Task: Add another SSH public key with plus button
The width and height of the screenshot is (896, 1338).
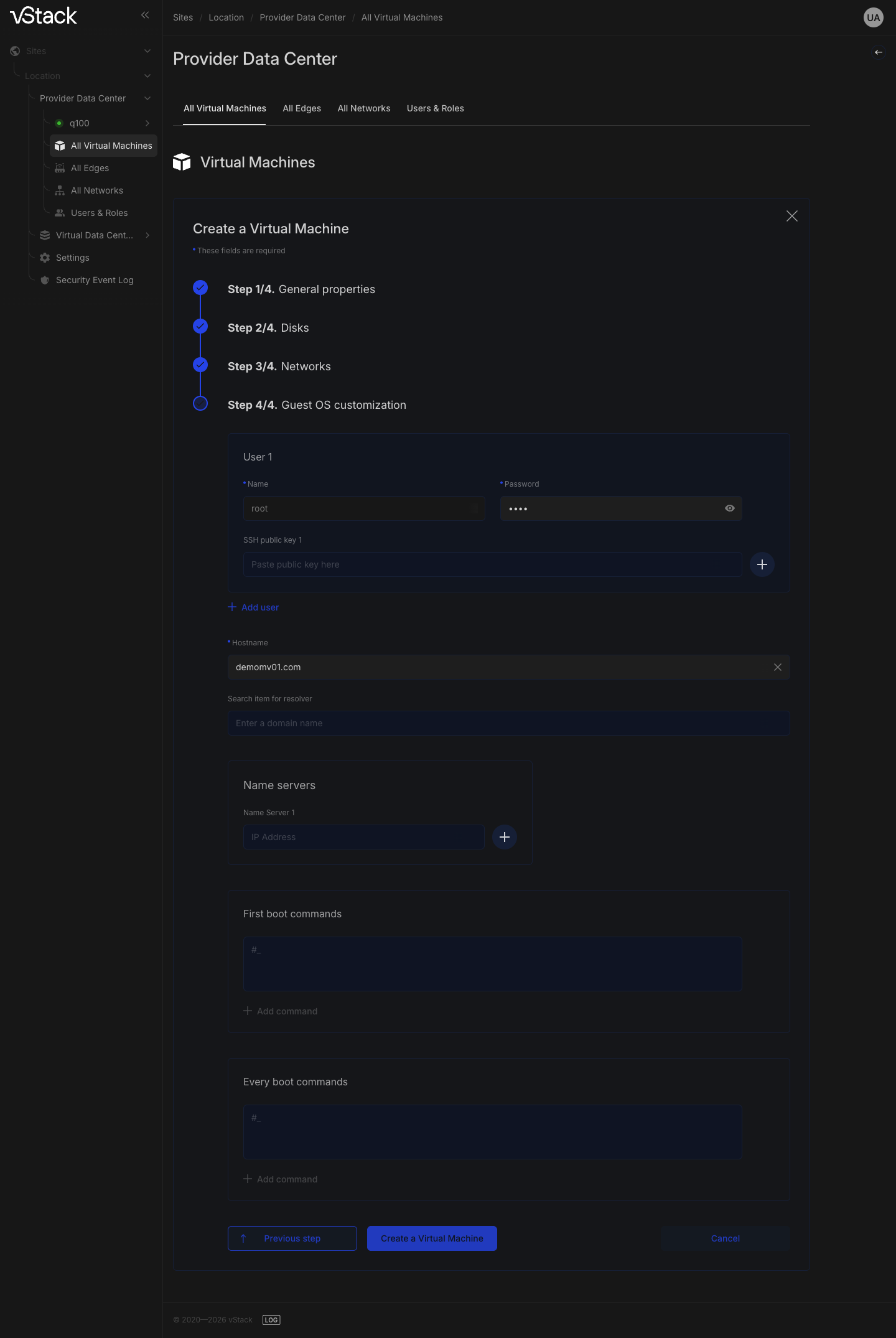Action: (x=762, y=564)
